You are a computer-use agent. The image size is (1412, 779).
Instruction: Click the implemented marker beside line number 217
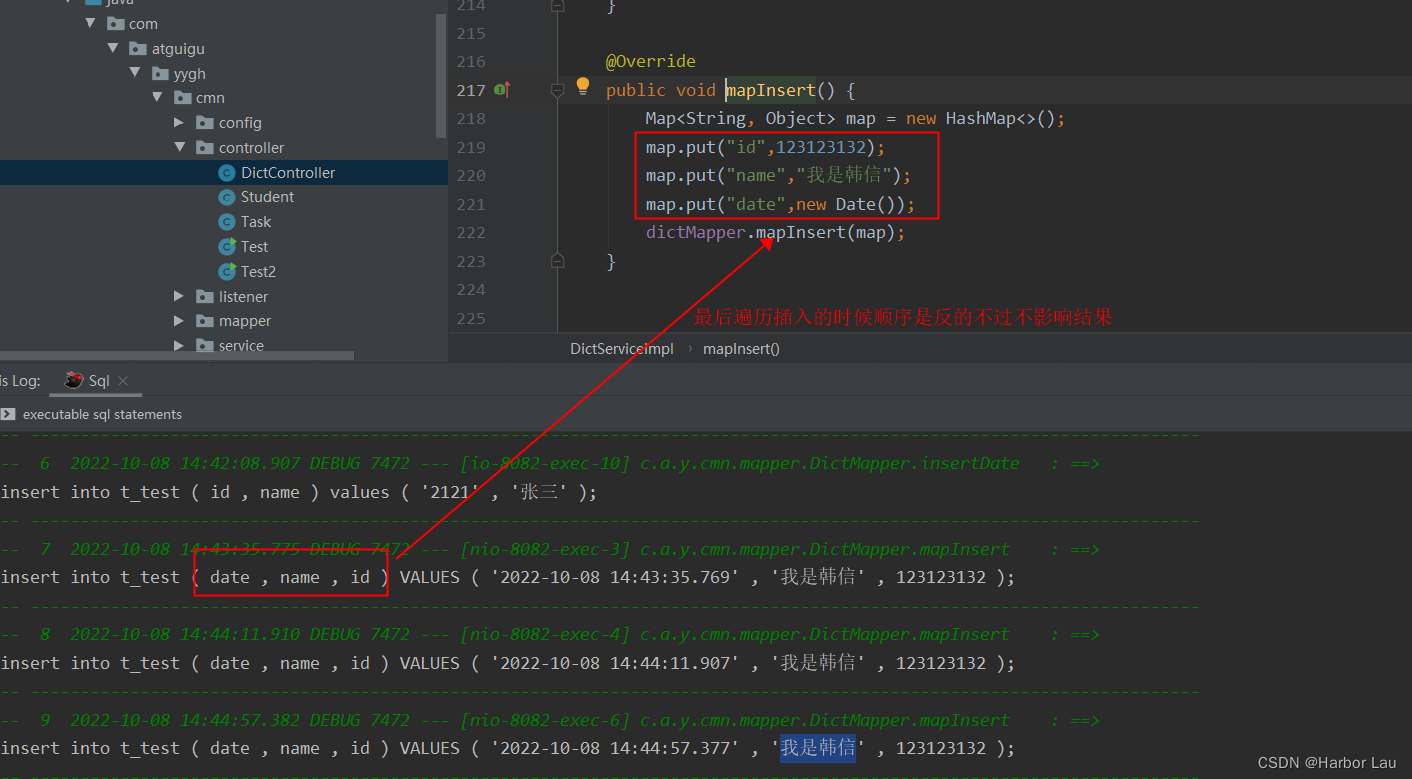coord(499,90)
